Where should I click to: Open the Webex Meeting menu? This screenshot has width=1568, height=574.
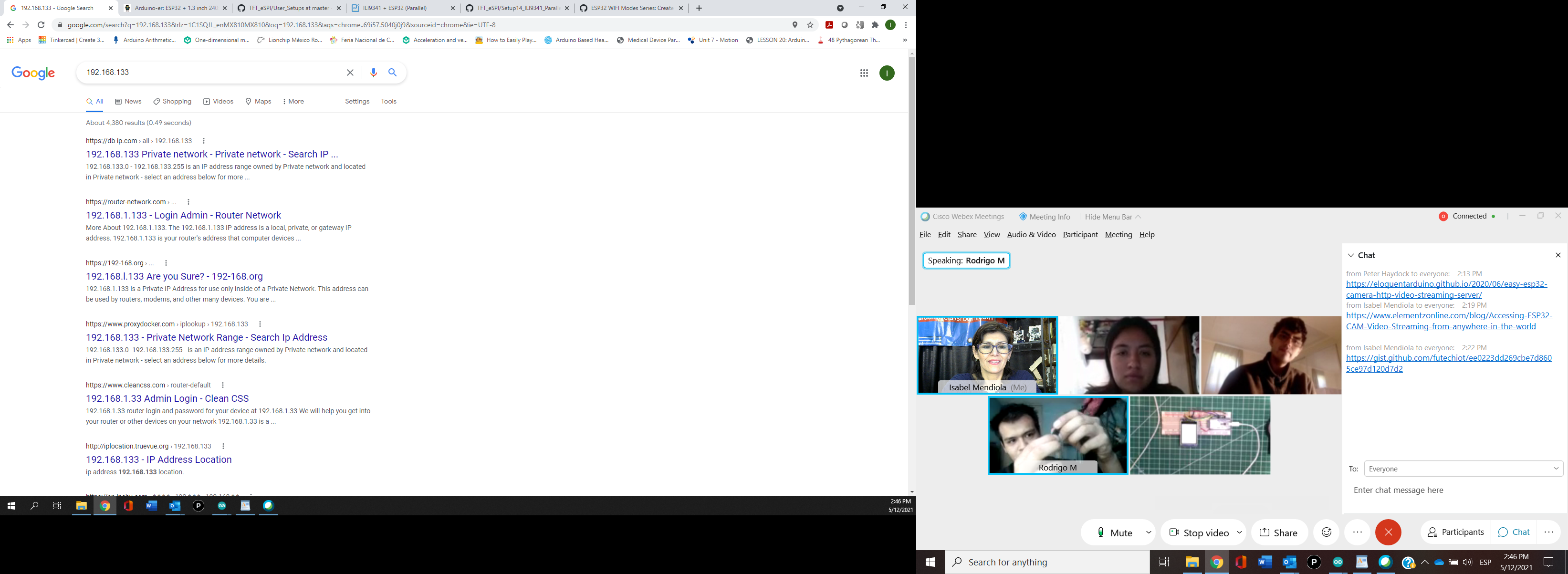click(x=1118, y=235)
